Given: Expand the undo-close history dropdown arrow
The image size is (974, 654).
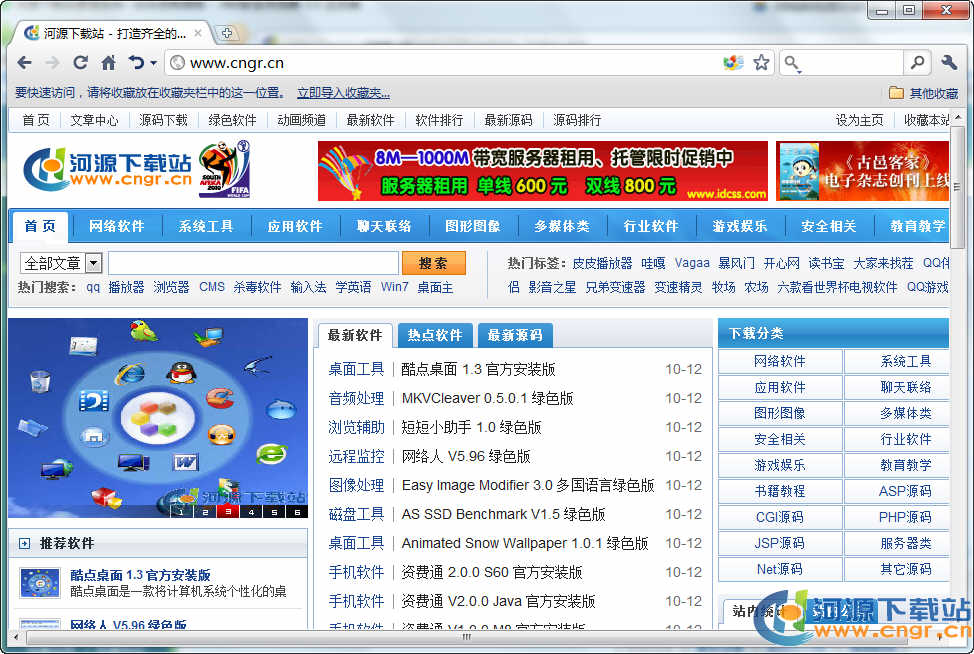Looking at the screenshot, I should click(153, 64).
